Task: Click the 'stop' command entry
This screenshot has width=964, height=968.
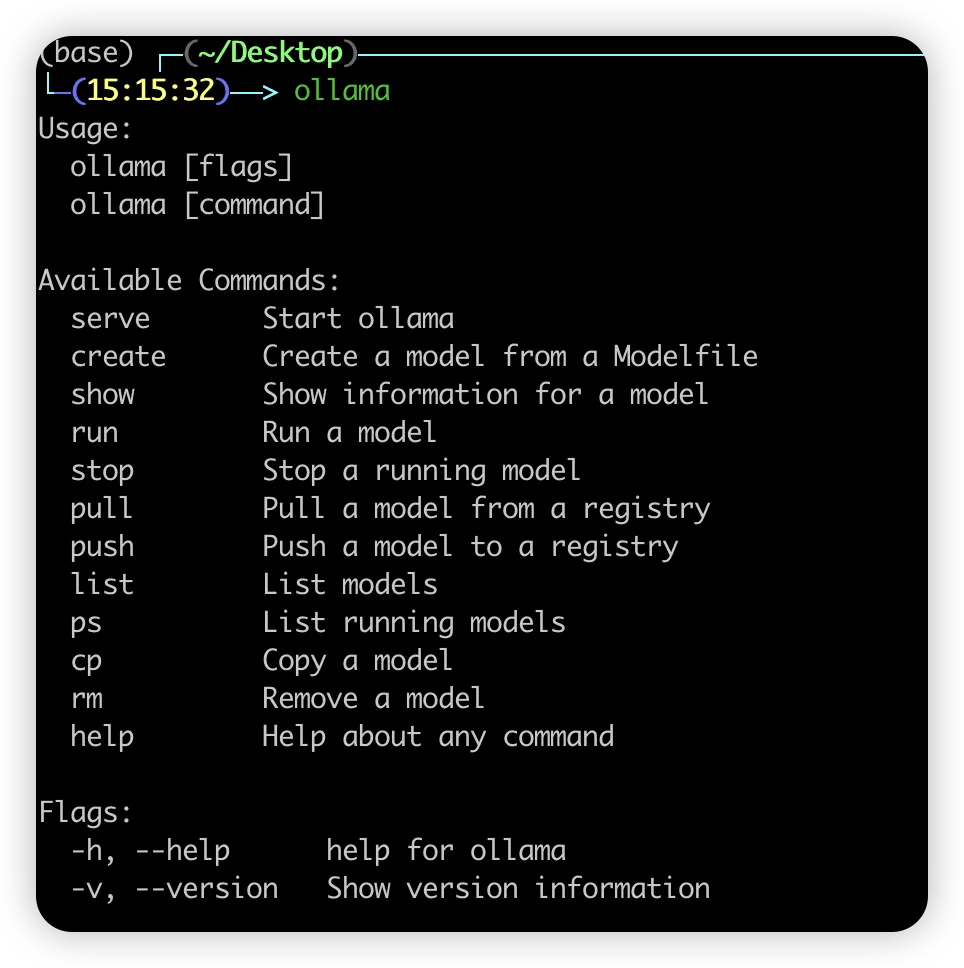Action: pos(102,471)
